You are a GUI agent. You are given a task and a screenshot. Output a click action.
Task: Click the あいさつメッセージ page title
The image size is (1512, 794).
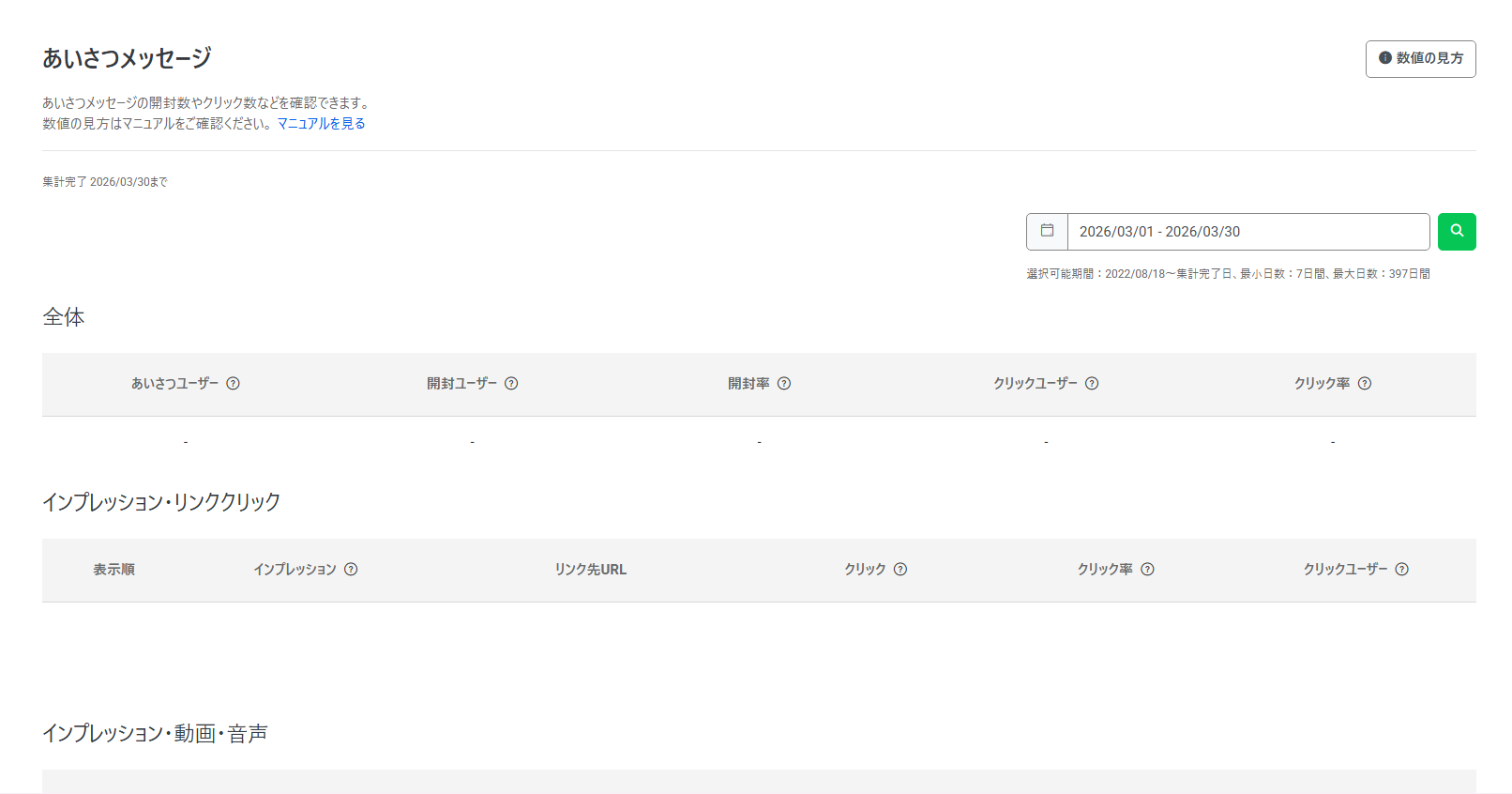click(x=127, y=58)
